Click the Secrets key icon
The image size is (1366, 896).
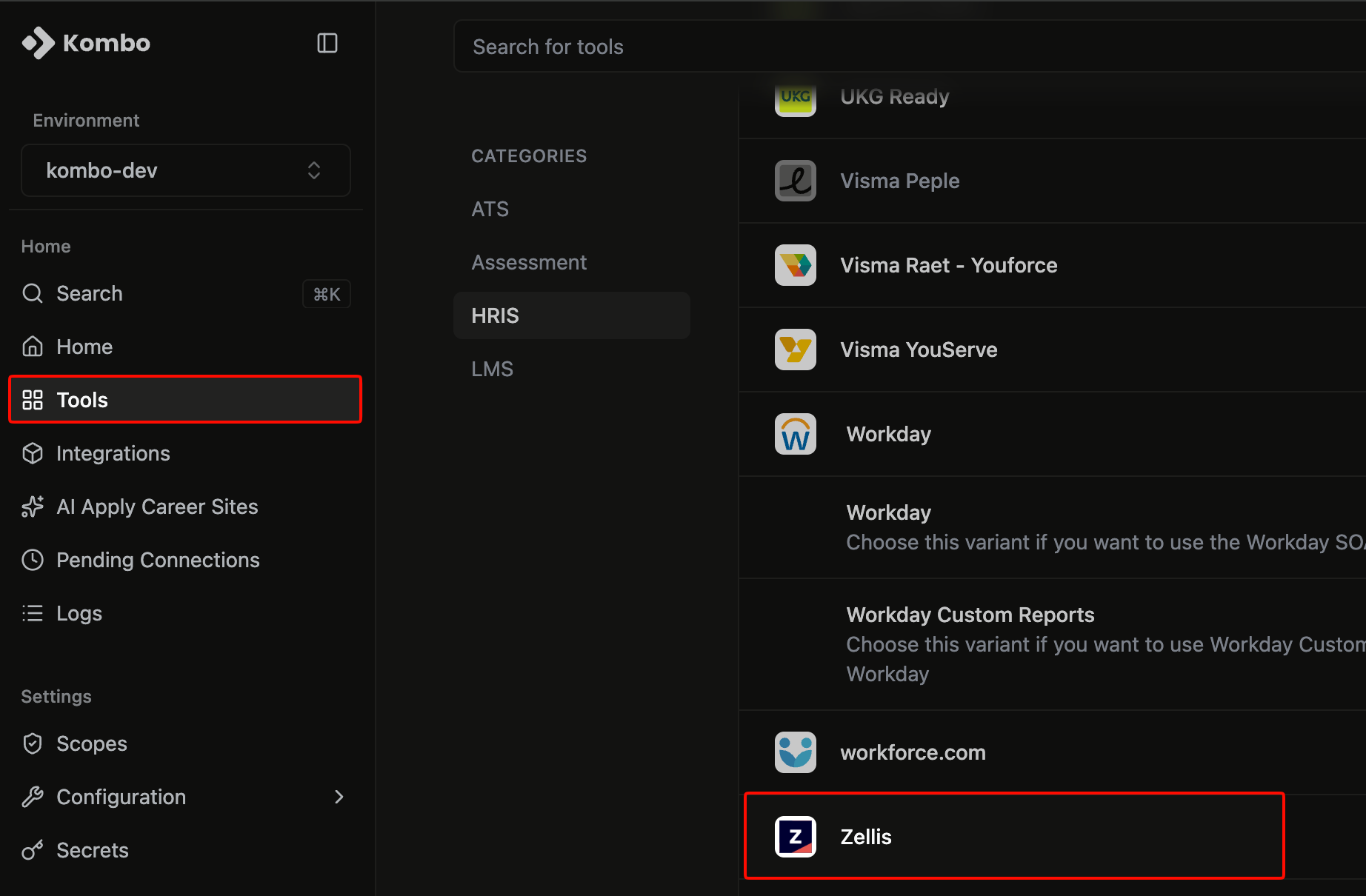click(x=33, y=850)
